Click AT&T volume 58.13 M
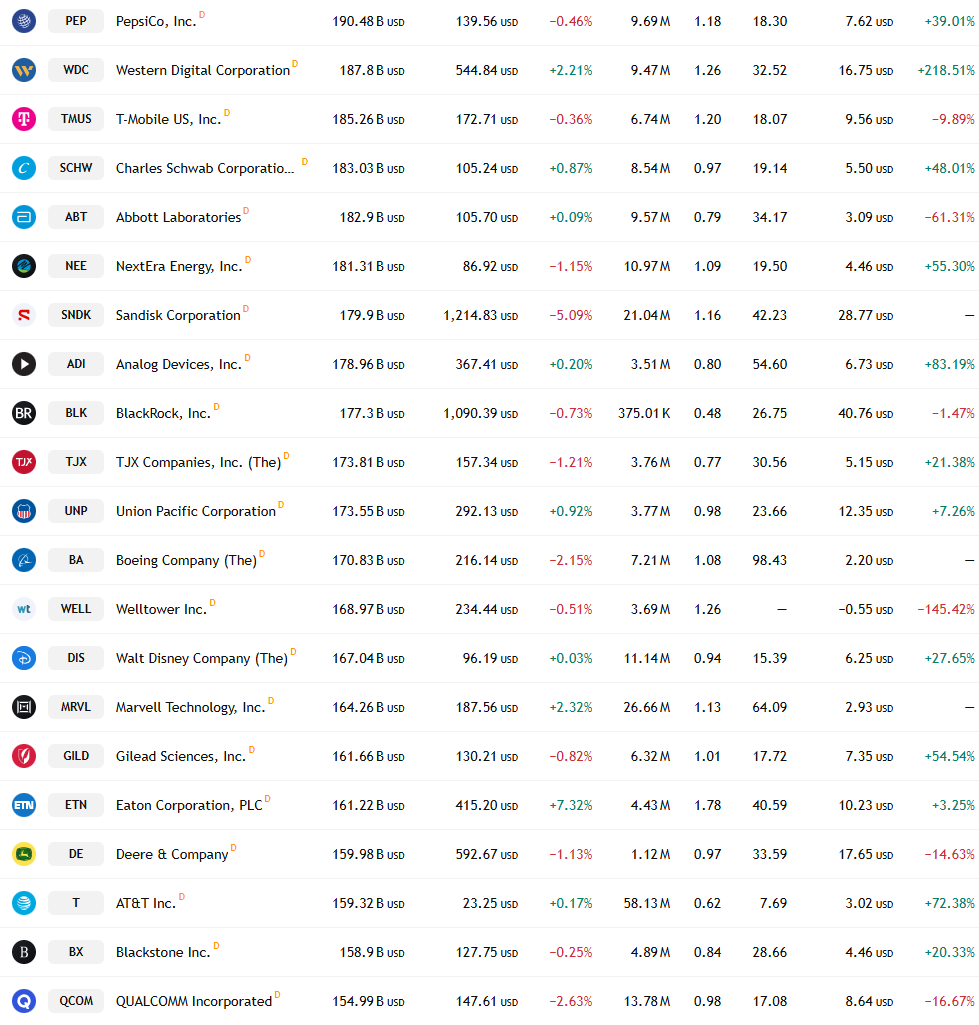 (x=647, y=903)
